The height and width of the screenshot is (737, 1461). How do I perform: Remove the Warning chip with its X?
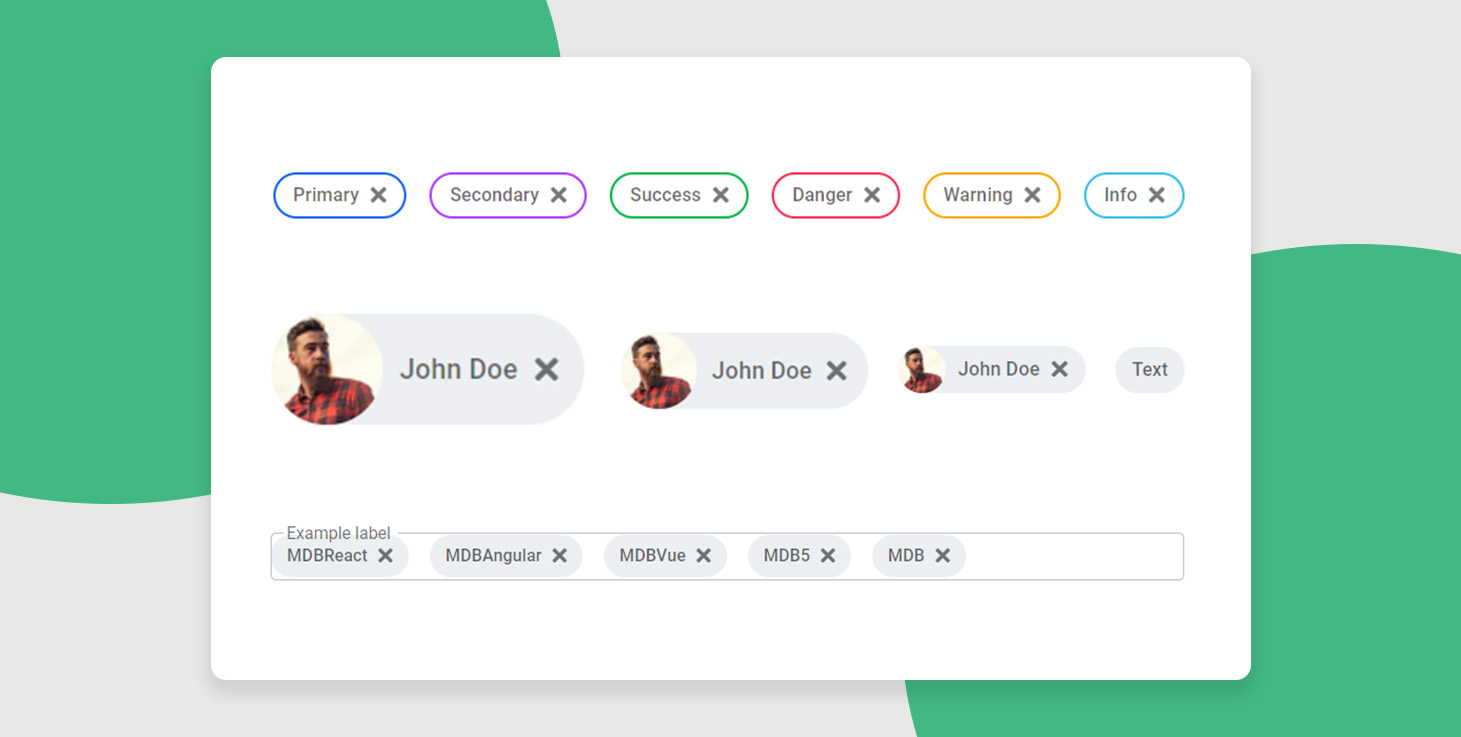coord(1032,195)
